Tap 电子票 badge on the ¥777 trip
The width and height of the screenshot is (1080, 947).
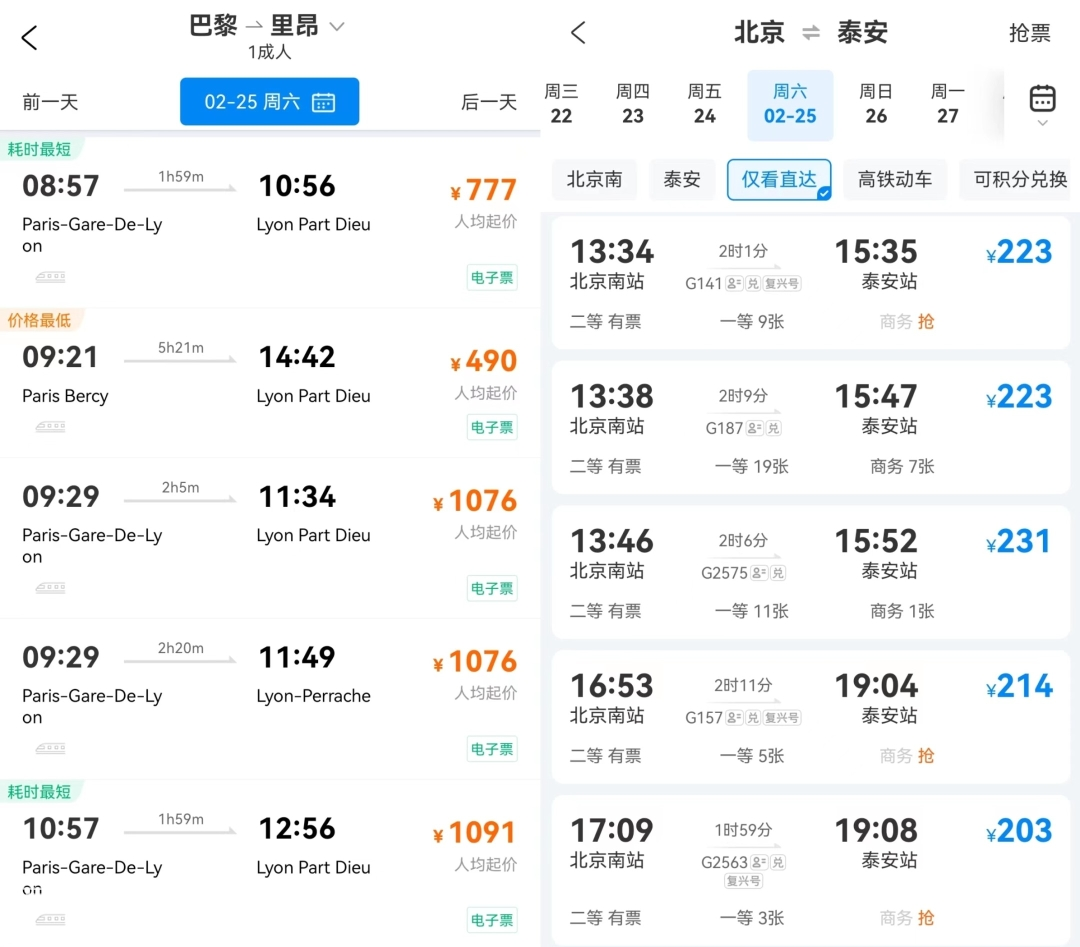click(x=492, y=278)
